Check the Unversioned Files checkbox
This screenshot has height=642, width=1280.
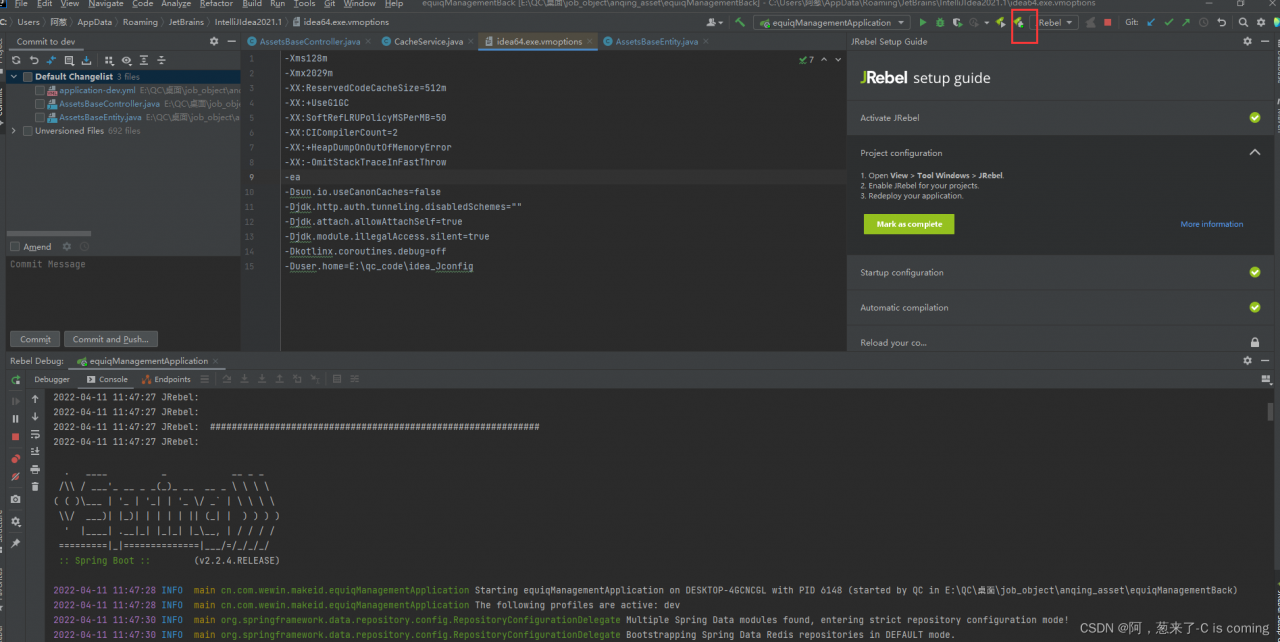point(28,131)
